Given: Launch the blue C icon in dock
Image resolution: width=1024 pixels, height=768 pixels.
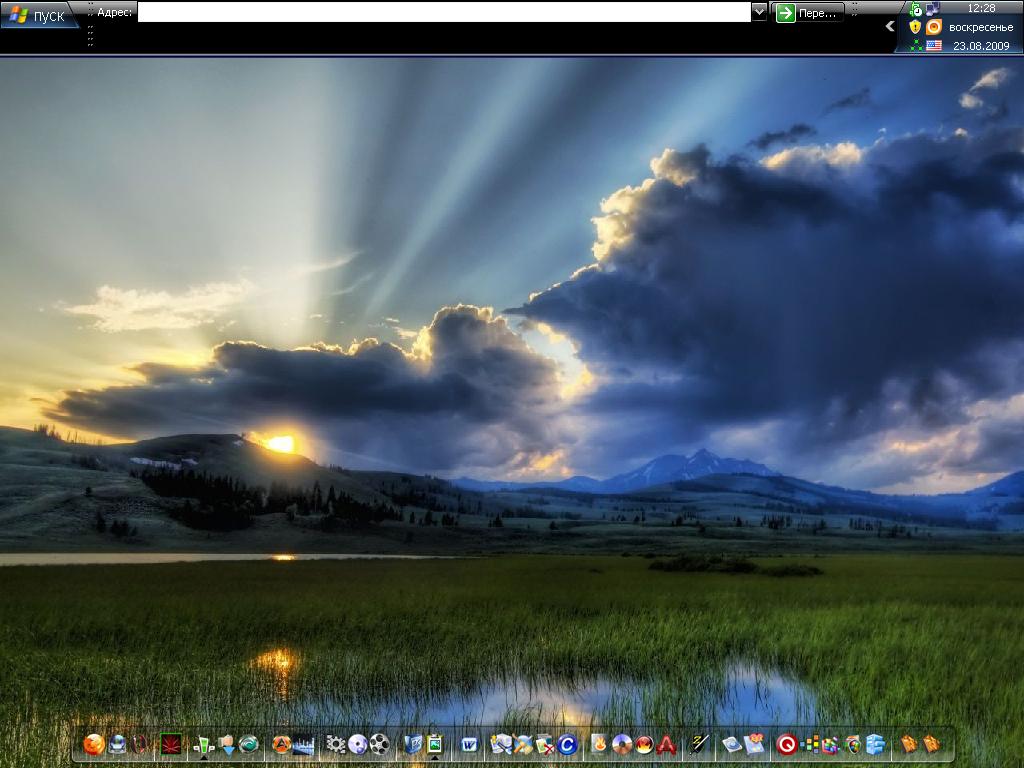Looking at the screenshot, I should (x=567, y=744).
